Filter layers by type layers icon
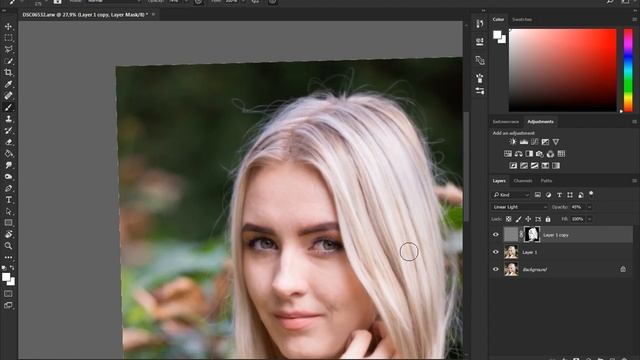The width and height of the screenshot is (640, 360). (559, 195)
